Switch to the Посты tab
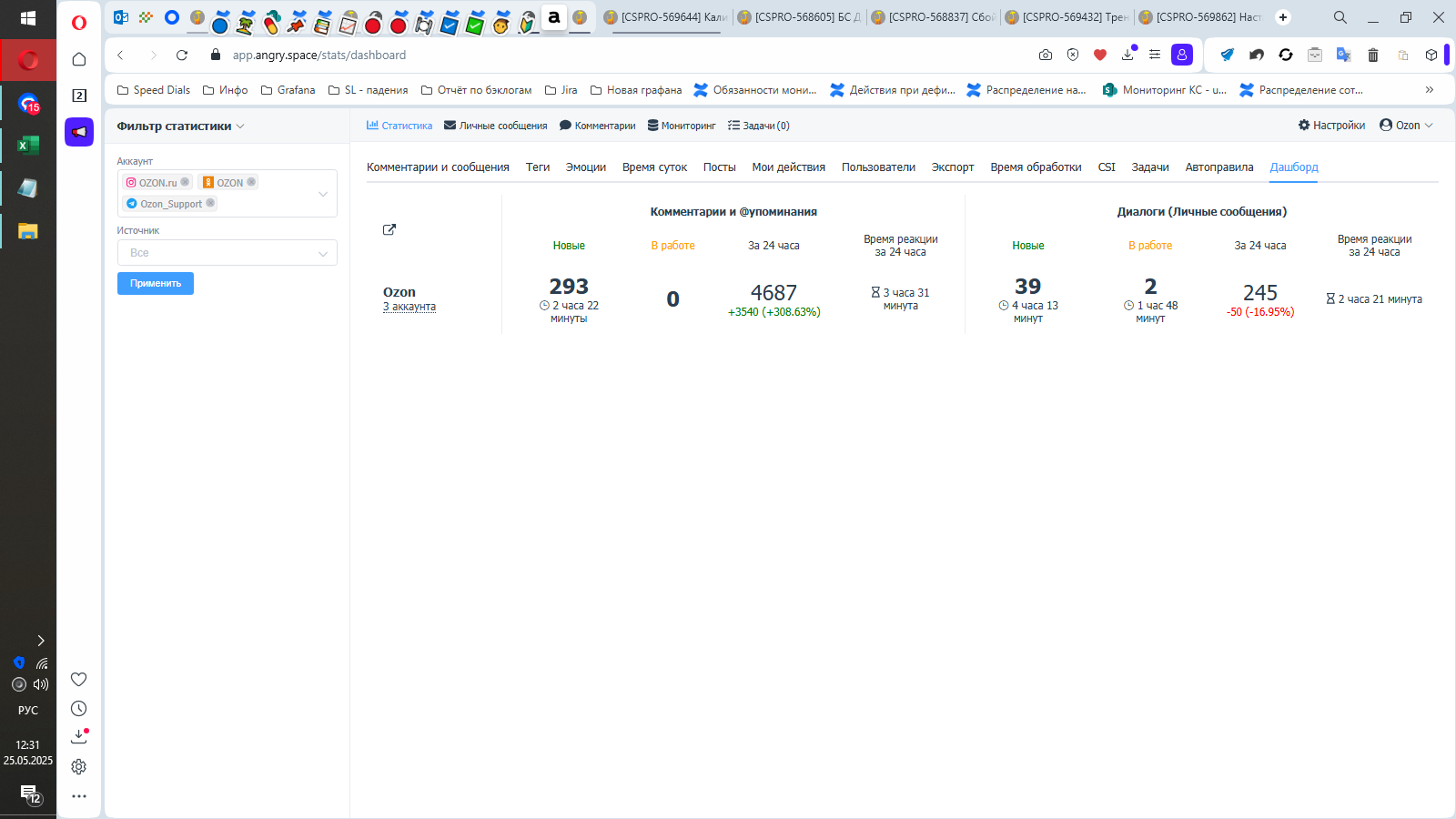Screen dimensions: 1456x819 click(x=719, y=167)
